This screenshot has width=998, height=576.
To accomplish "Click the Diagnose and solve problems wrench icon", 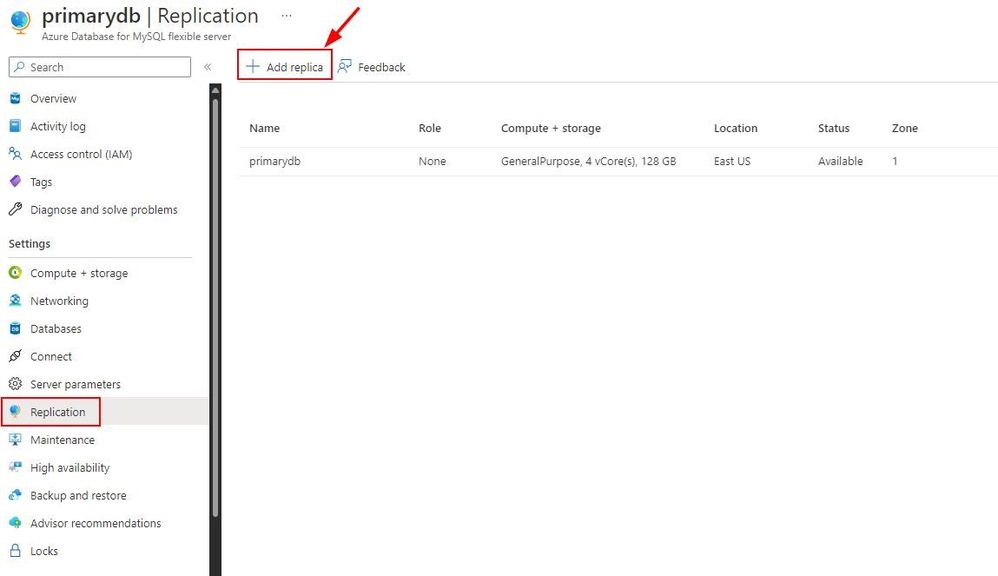I will [15, 209].
